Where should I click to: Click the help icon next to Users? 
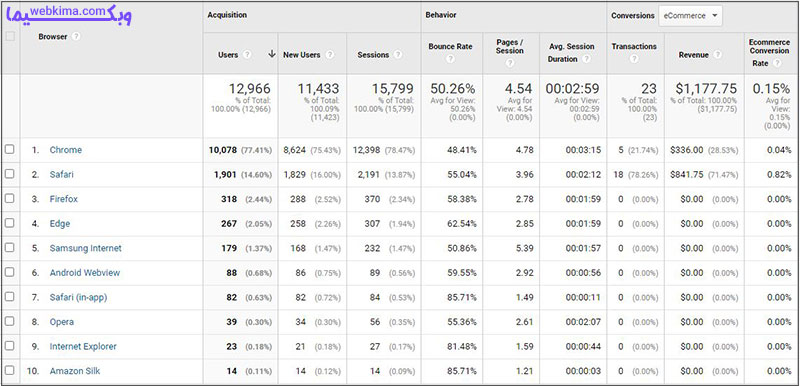(247, 55)
